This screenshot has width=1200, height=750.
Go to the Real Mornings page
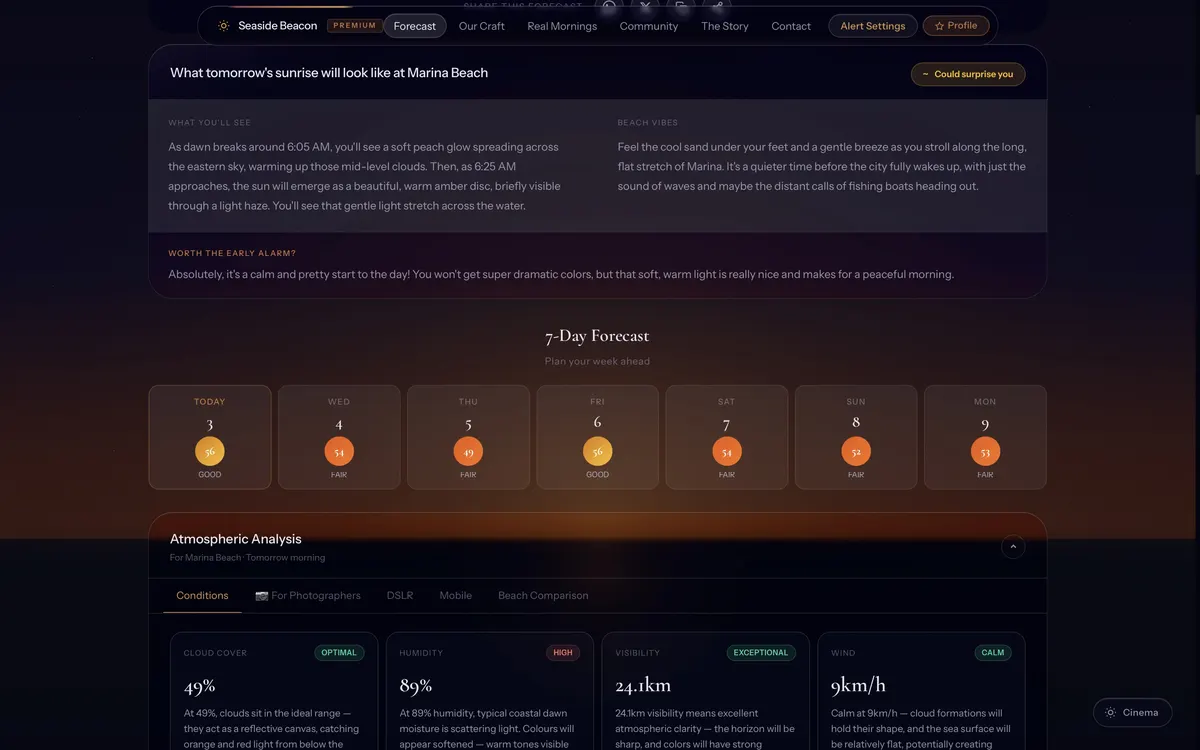coord(562,26)
